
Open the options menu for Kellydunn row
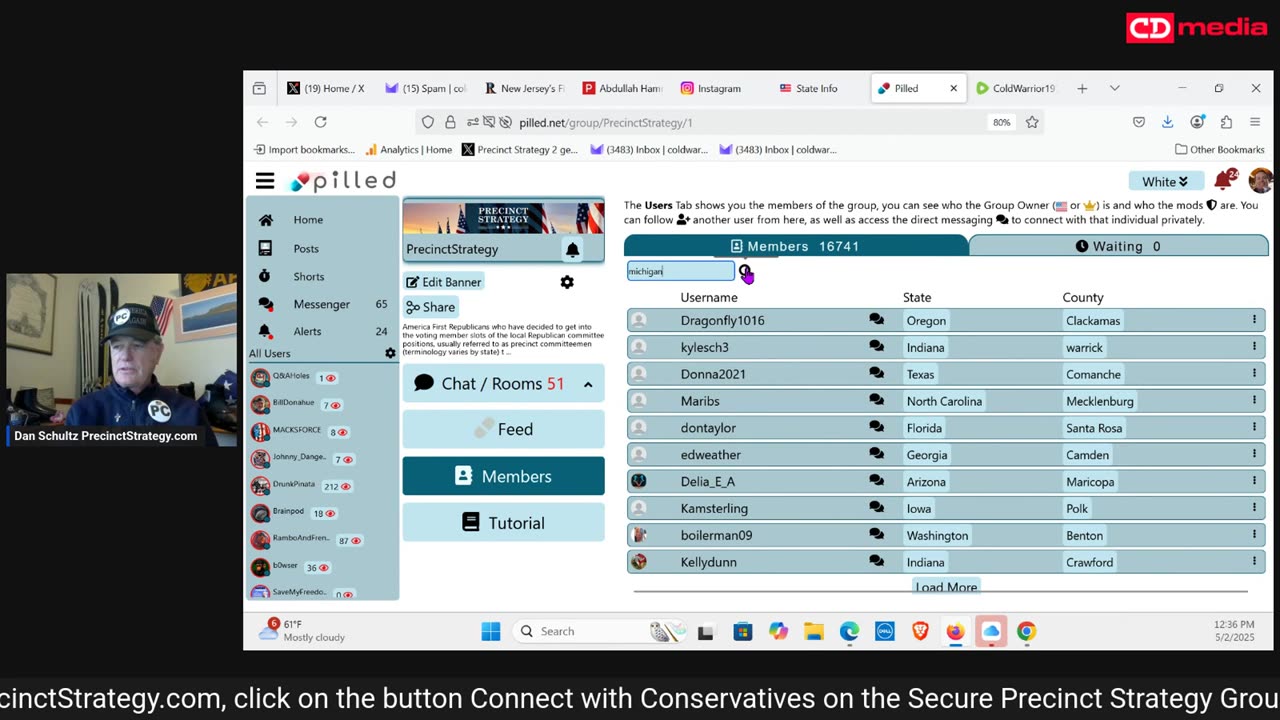[x=1254, y=562]
